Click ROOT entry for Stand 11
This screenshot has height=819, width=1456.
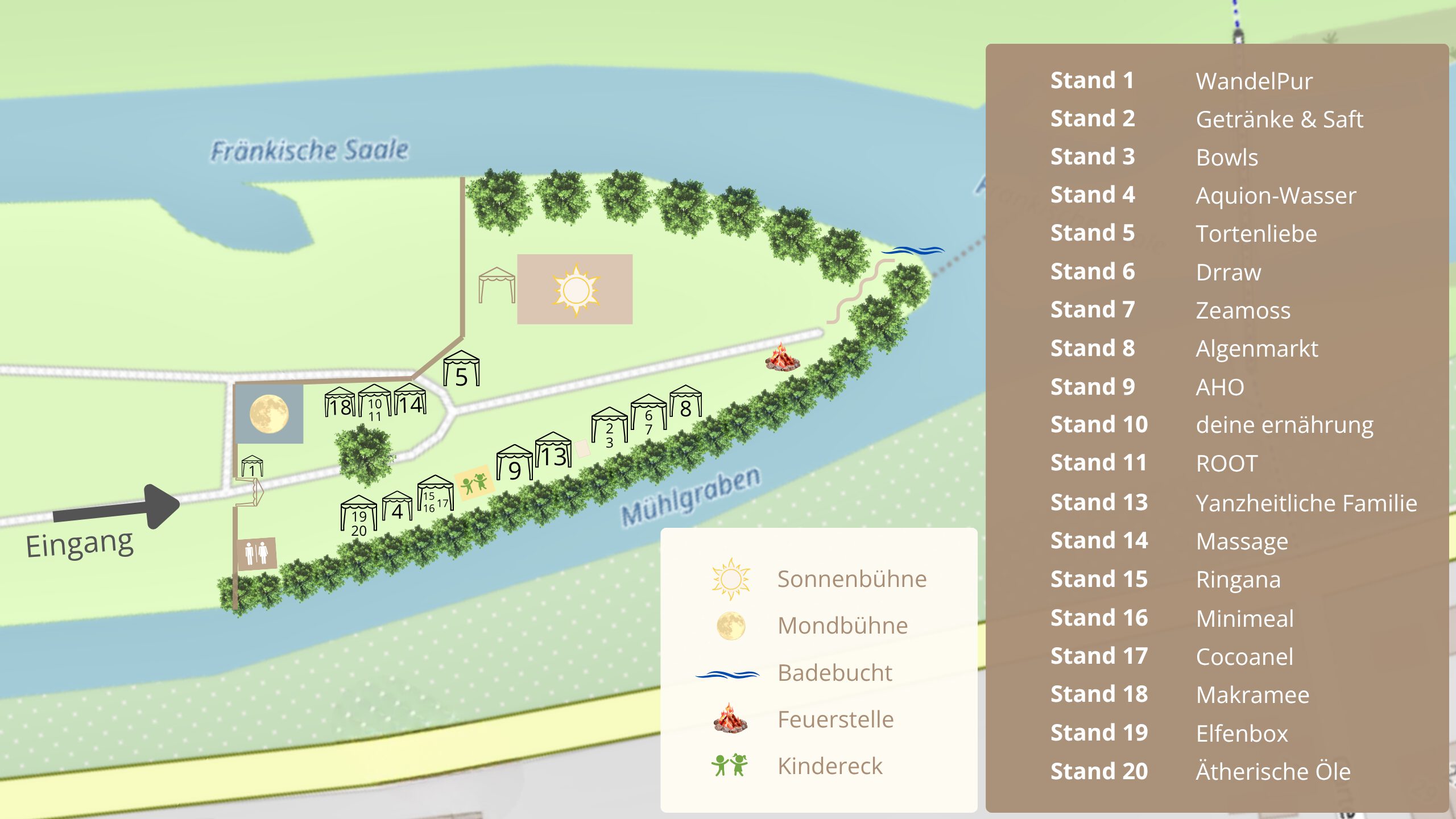(1227, 464)
